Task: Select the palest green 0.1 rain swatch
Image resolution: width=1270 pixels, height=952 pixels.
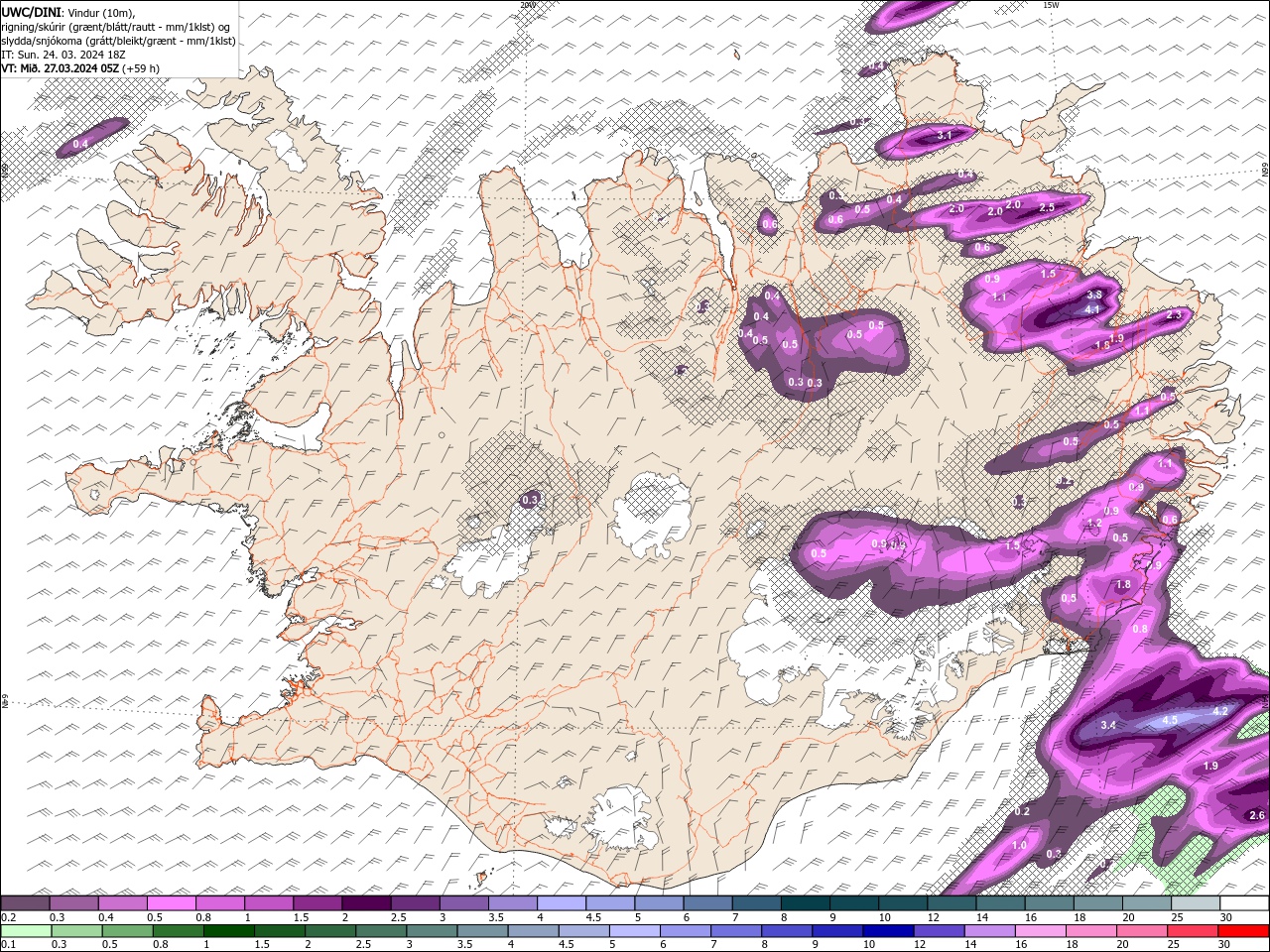Action: 26,931
